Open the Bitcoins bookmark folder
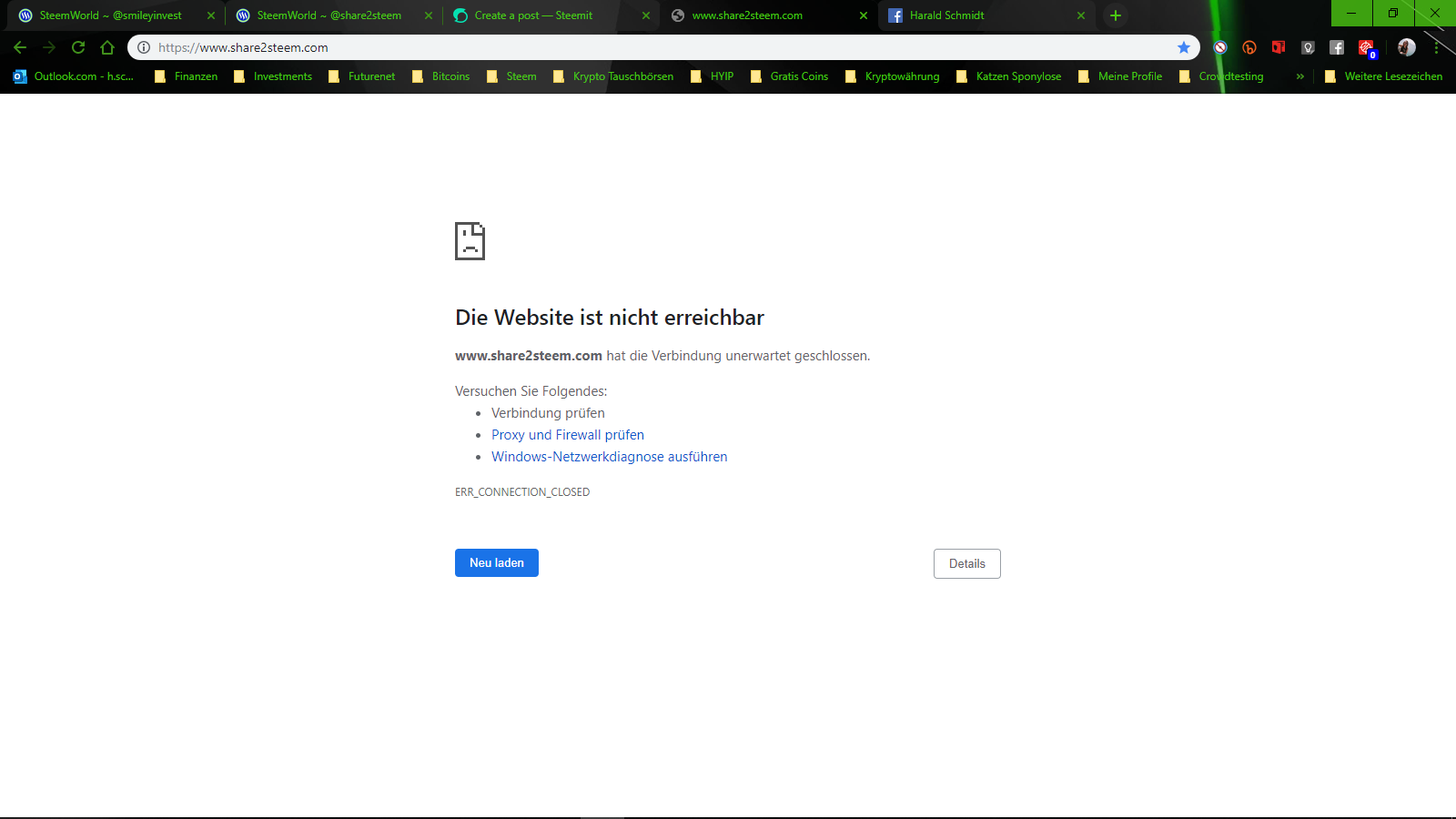Screen dimensions: 1456x819 tap(441, 76)
